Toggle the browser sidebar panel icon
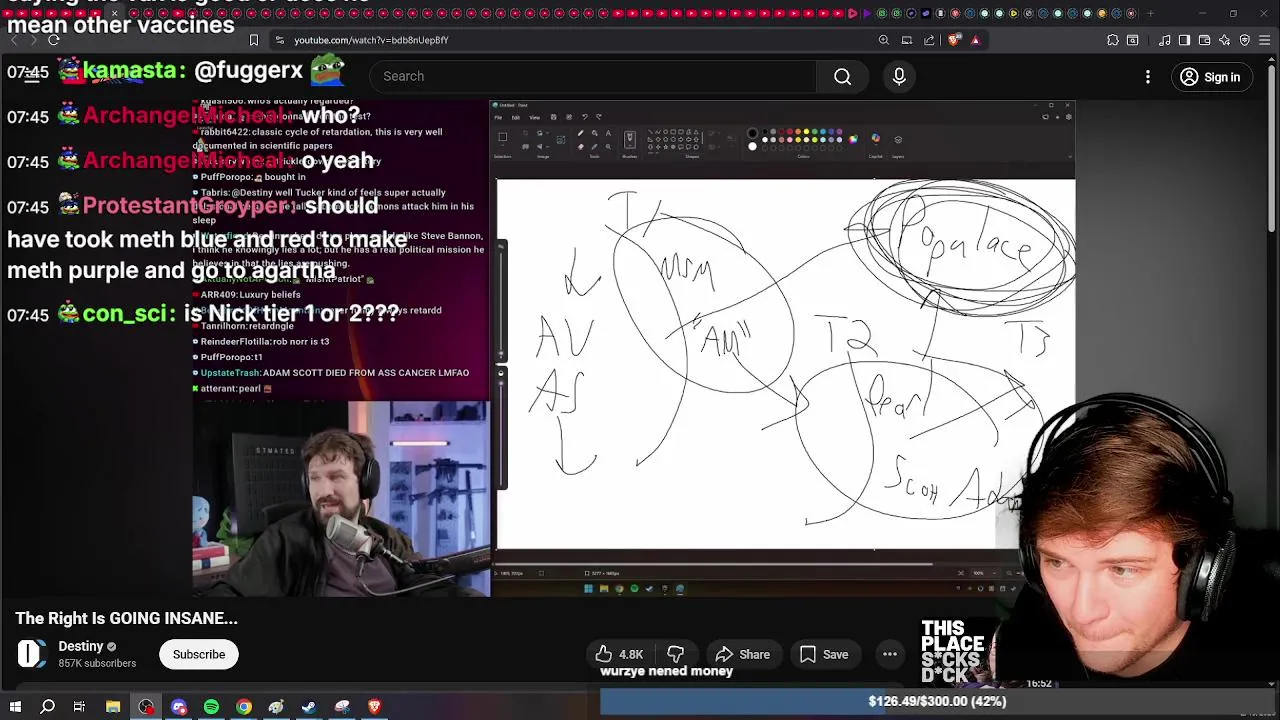Viewport: 1280px width, 720px height. click(1184, 40)
